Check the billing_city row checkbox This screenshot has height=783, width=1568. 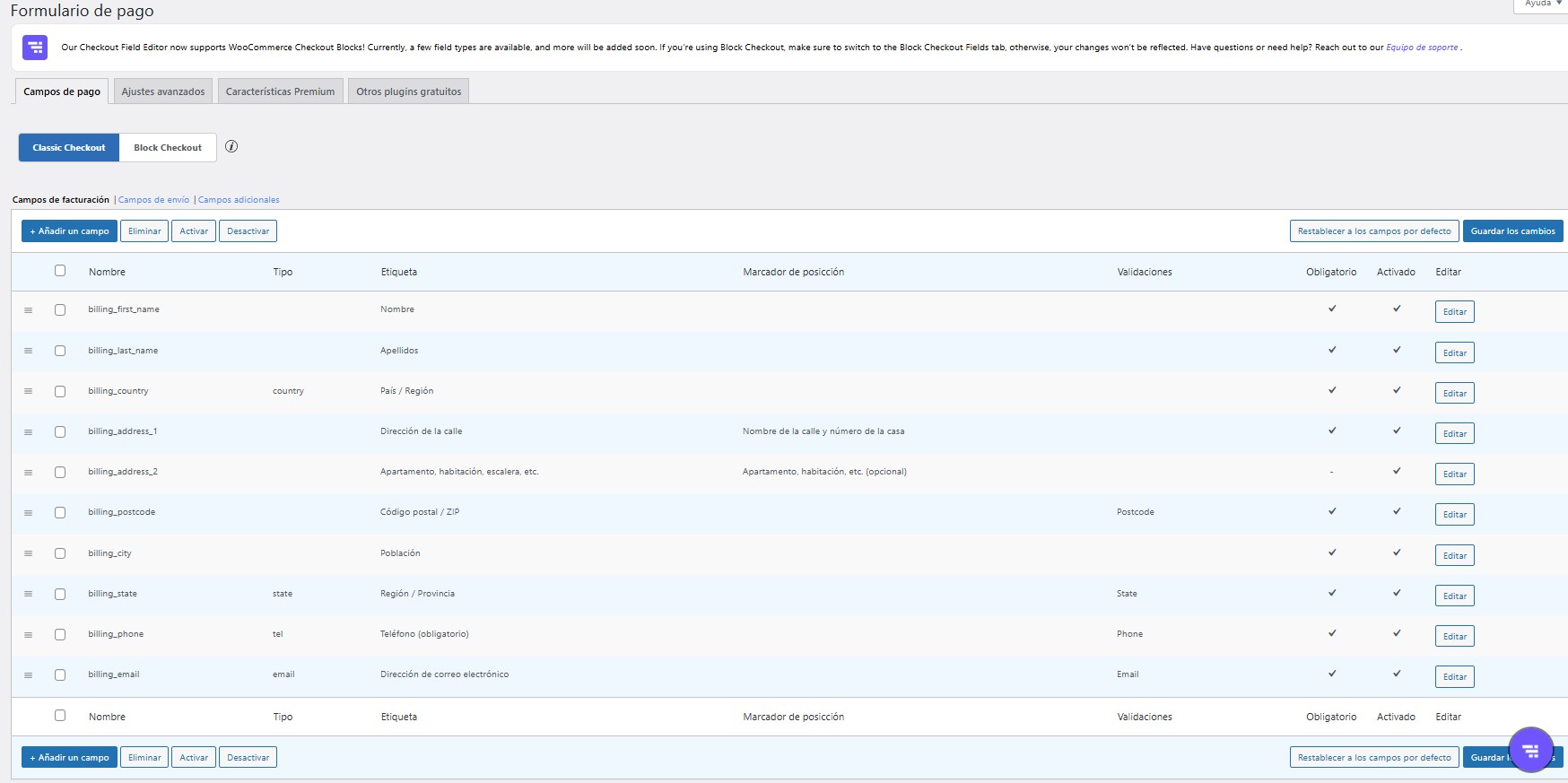pos(60,553)
